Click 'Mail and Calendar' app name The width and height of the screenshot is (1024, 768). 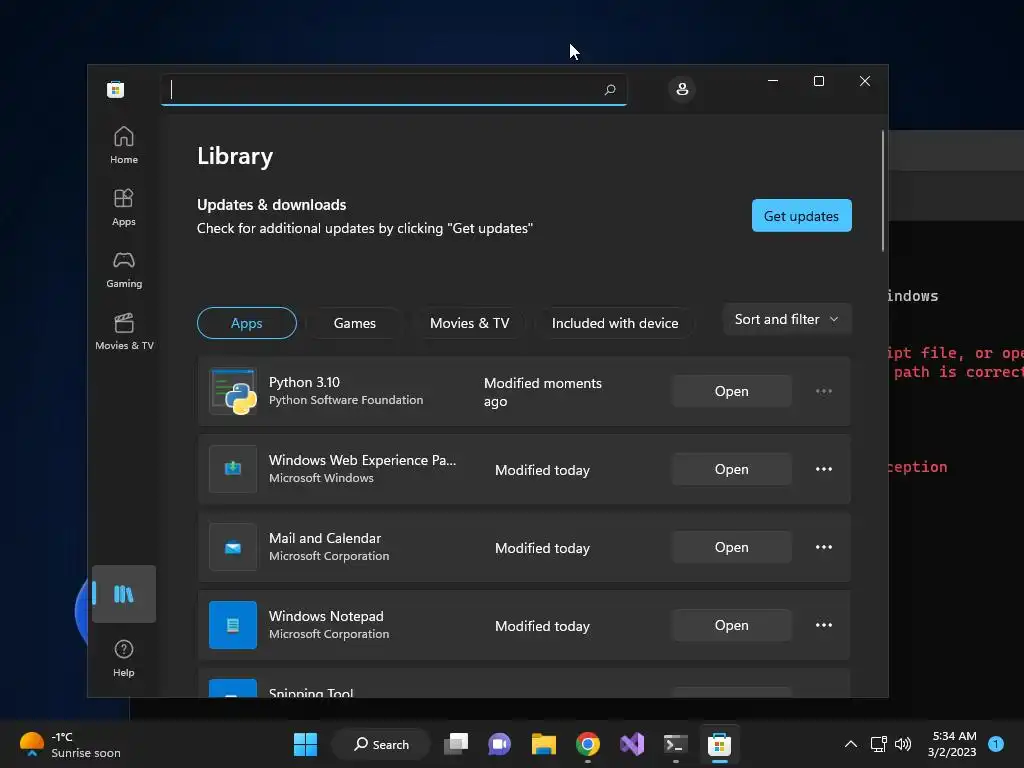325,538
